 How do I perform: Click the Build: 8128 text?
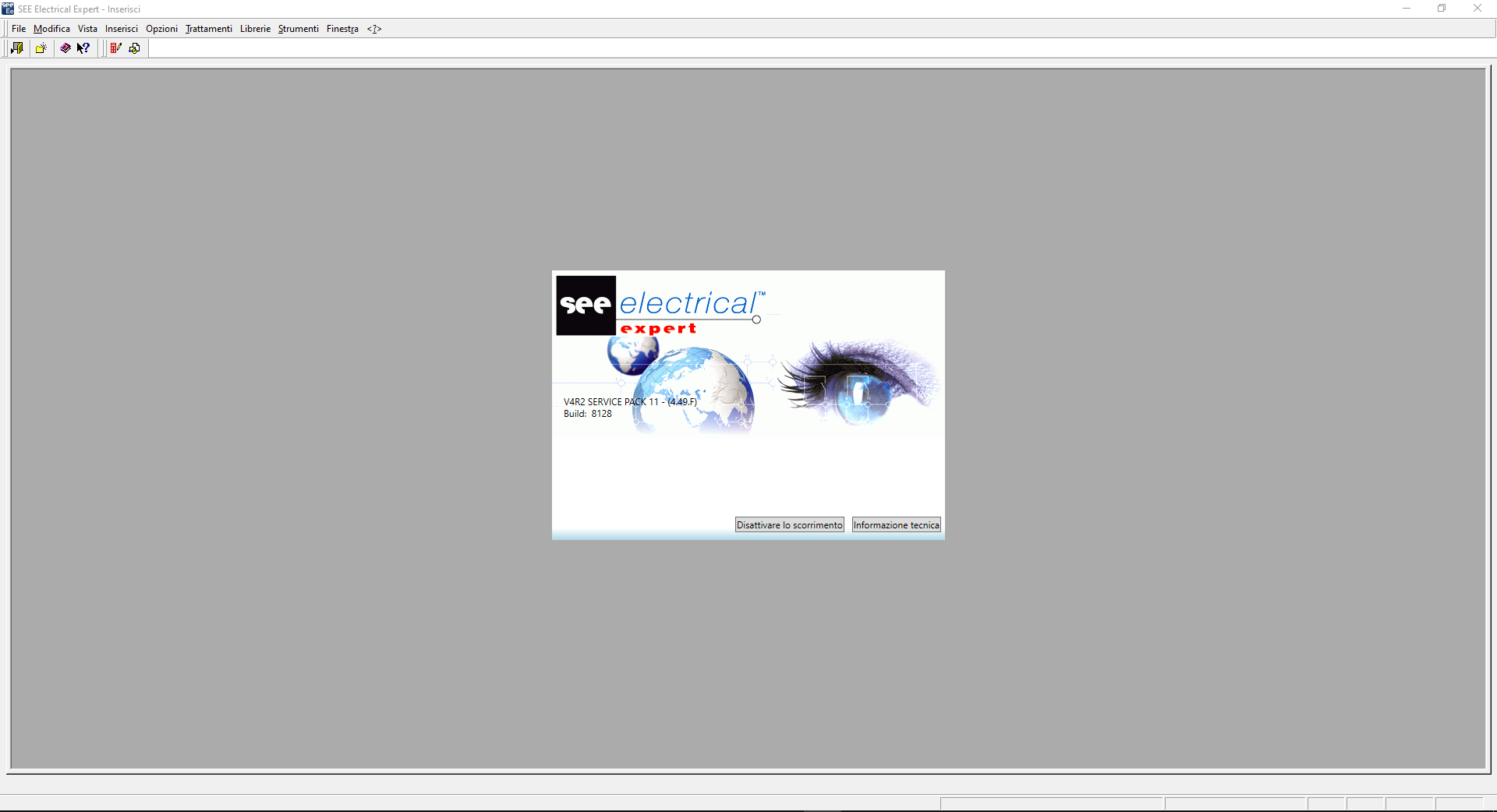coord(588,414)
